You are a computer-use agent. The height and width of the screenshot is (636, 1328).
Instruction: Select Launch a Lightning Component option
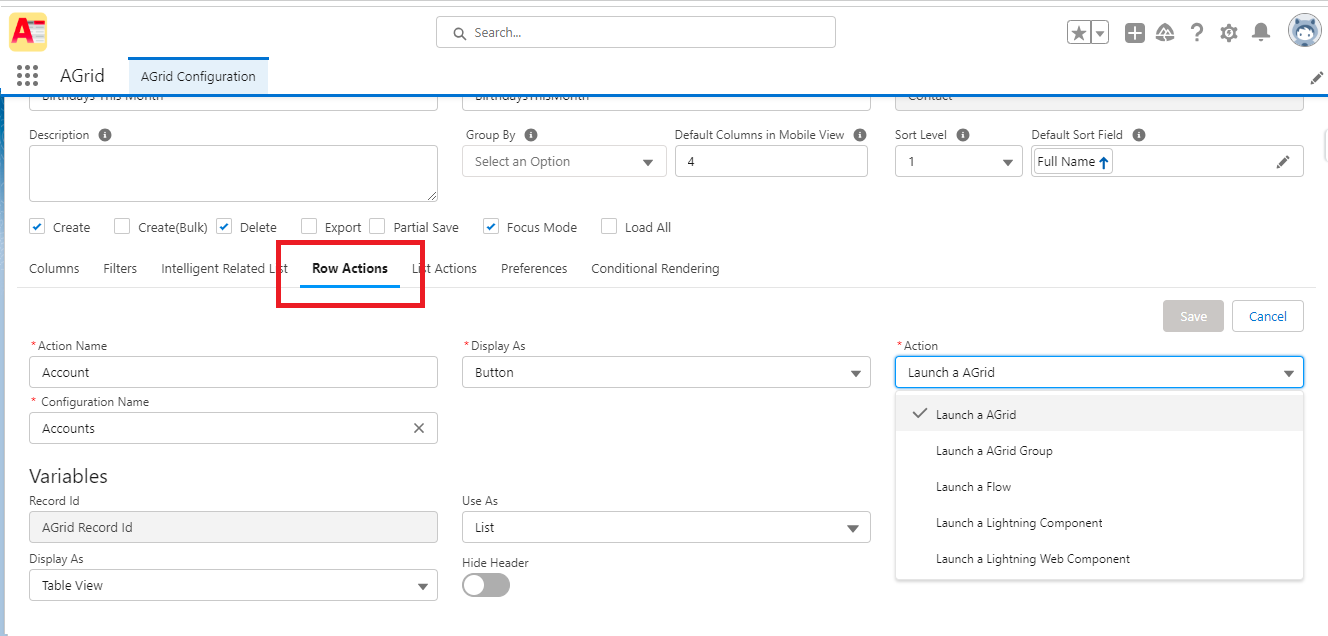pyautogui.click(x=1100, y=523)
